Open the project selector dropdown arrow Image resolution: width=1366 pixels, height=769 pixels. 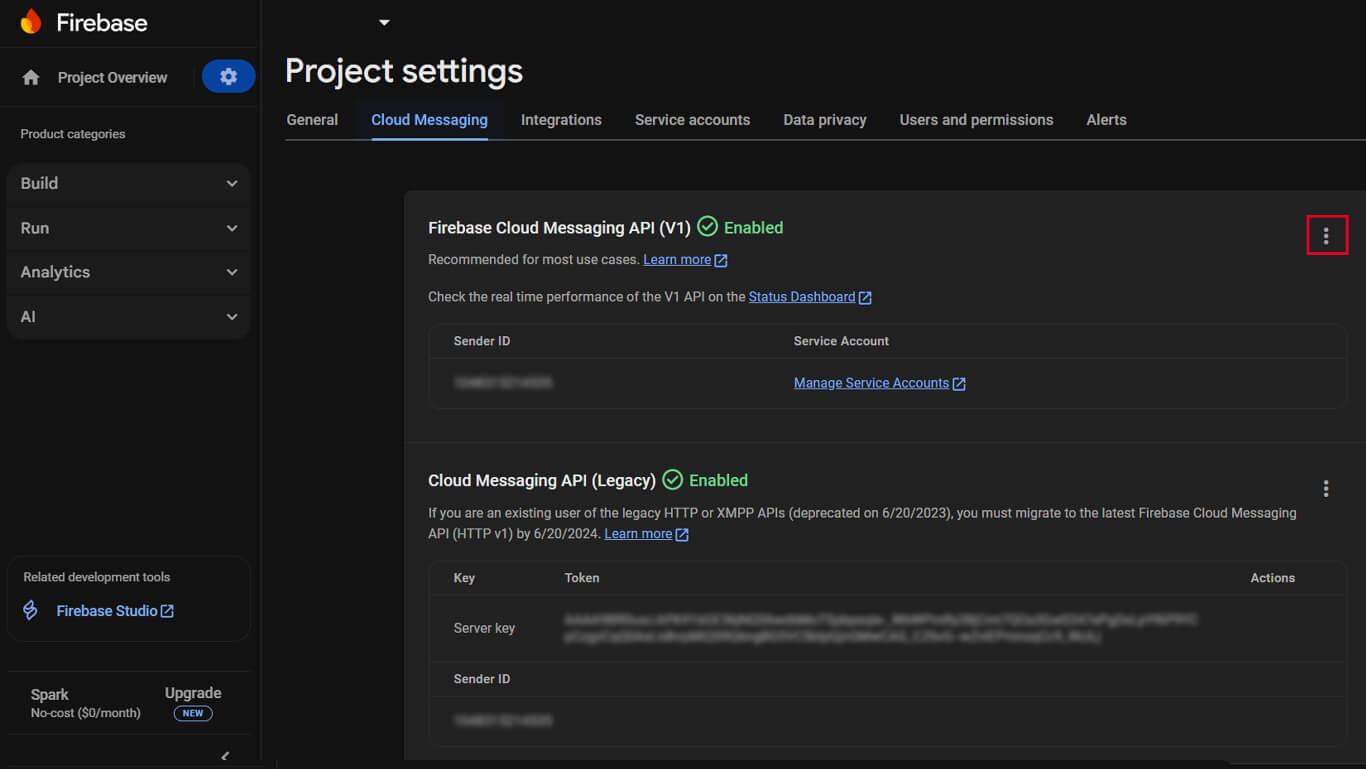tap(384, 23)
